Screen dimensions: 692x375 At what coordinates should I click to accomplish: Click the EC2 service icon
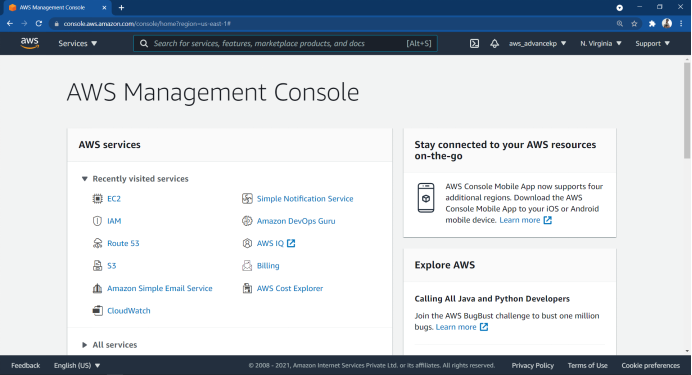[97, 199]
